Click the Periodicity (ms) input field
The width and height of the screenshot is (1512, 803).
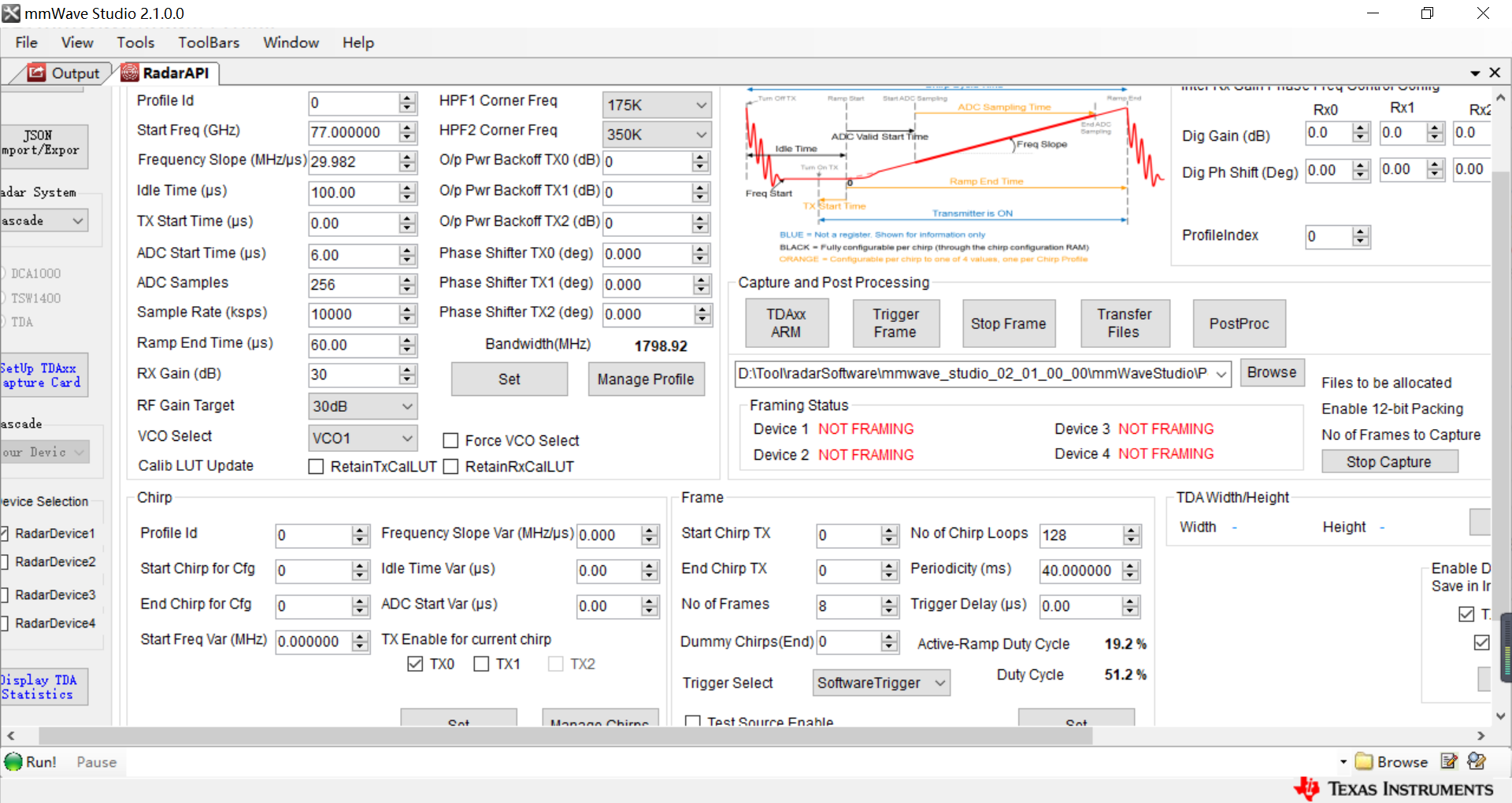pyautogui.click(x=1081, y=571)
